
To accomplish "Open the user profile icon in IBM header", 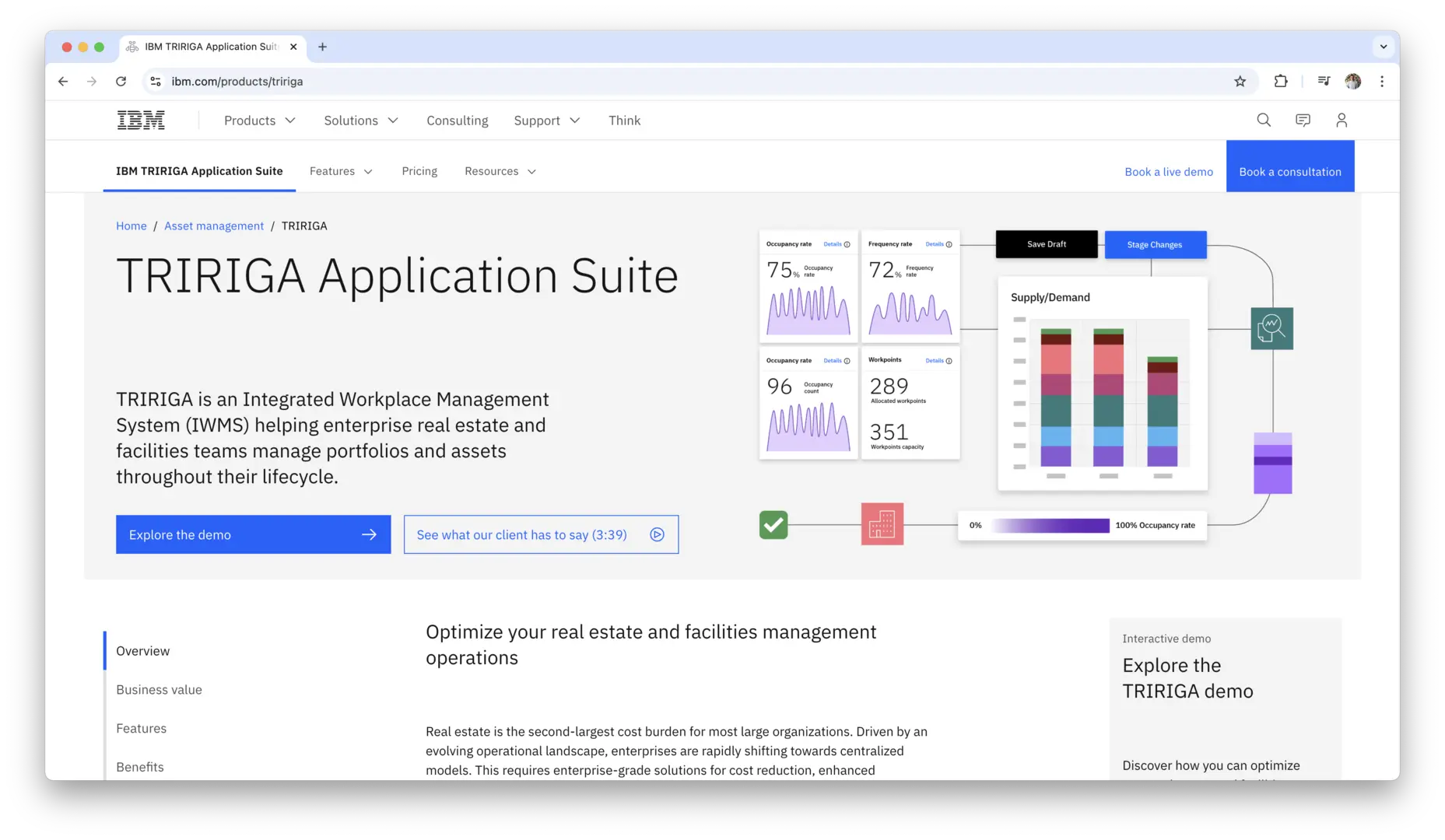I will coord(1342,120).
